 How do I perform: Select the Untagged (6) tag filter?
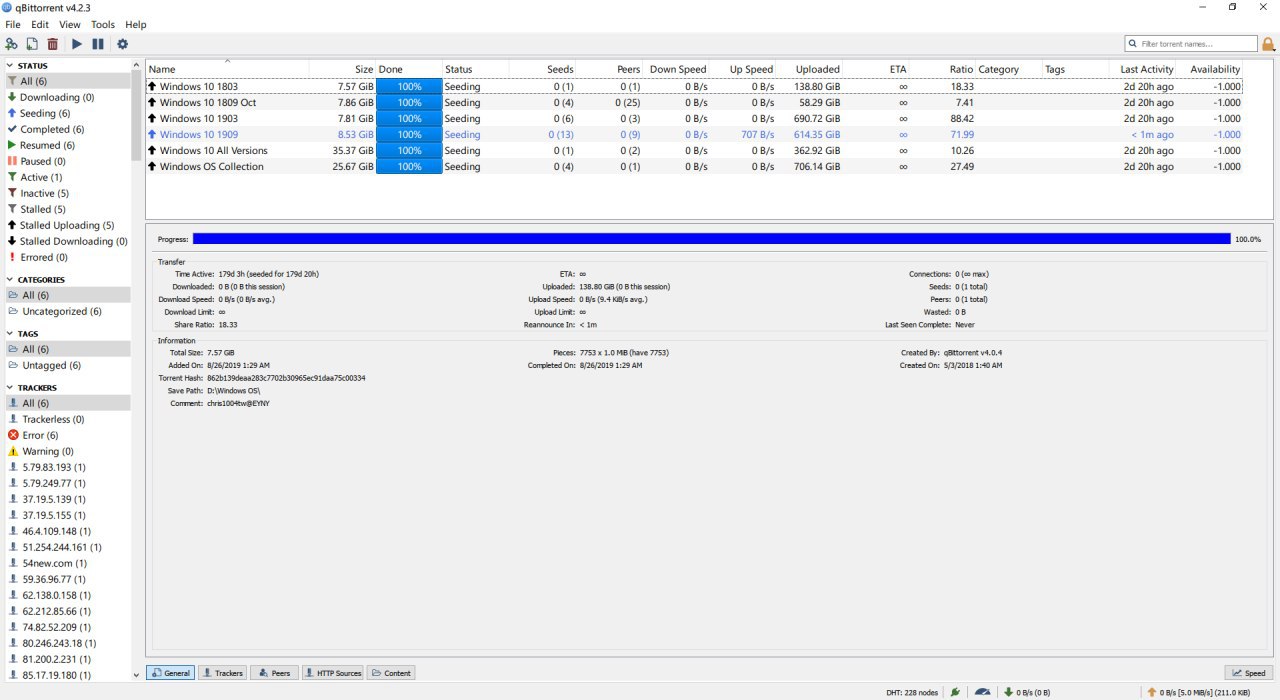[x=52, y=365]
